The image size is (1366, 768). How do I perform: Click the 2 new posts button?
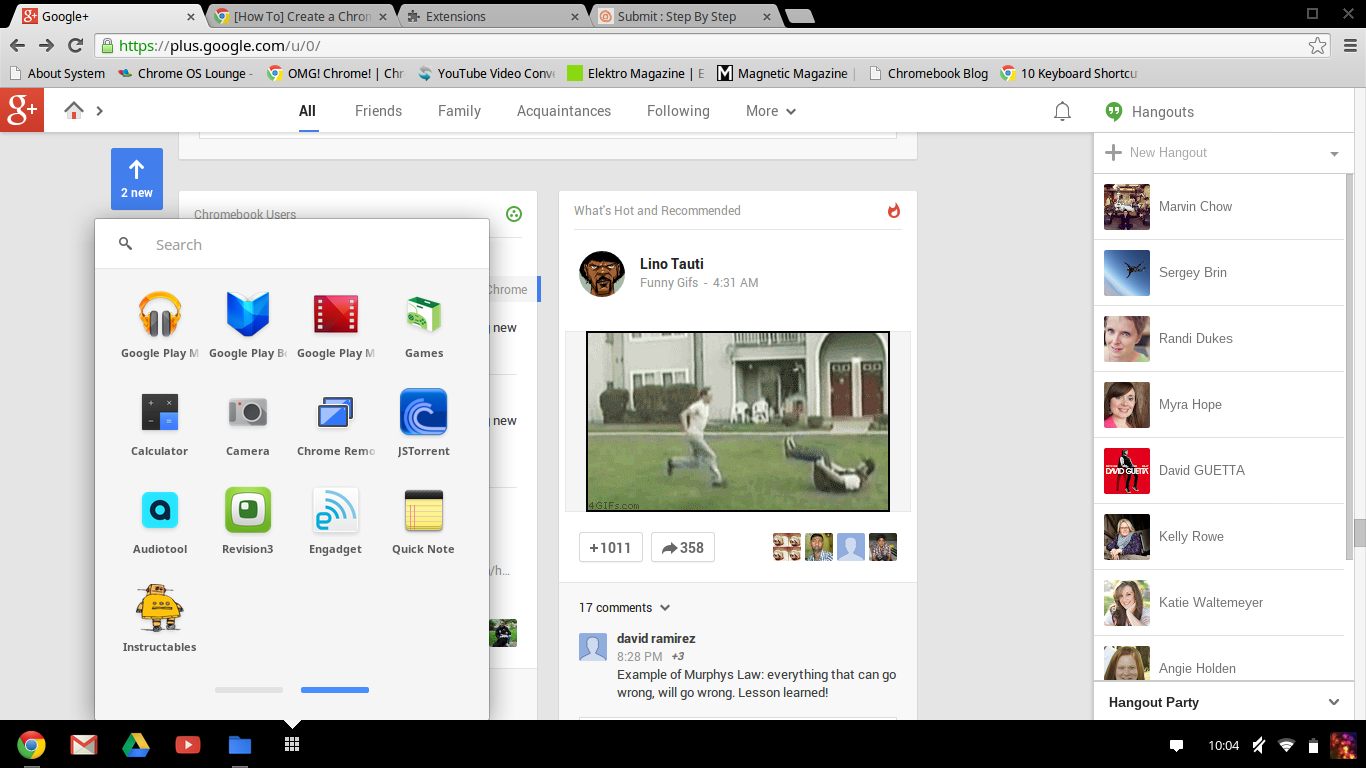tap(136, 178)
